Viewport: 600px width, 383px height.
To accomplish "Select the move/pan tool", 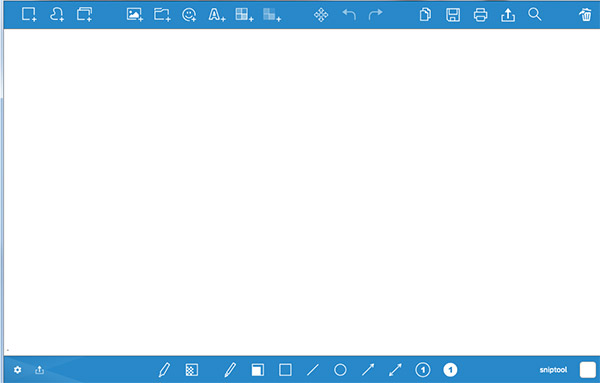I will [321, 15].
